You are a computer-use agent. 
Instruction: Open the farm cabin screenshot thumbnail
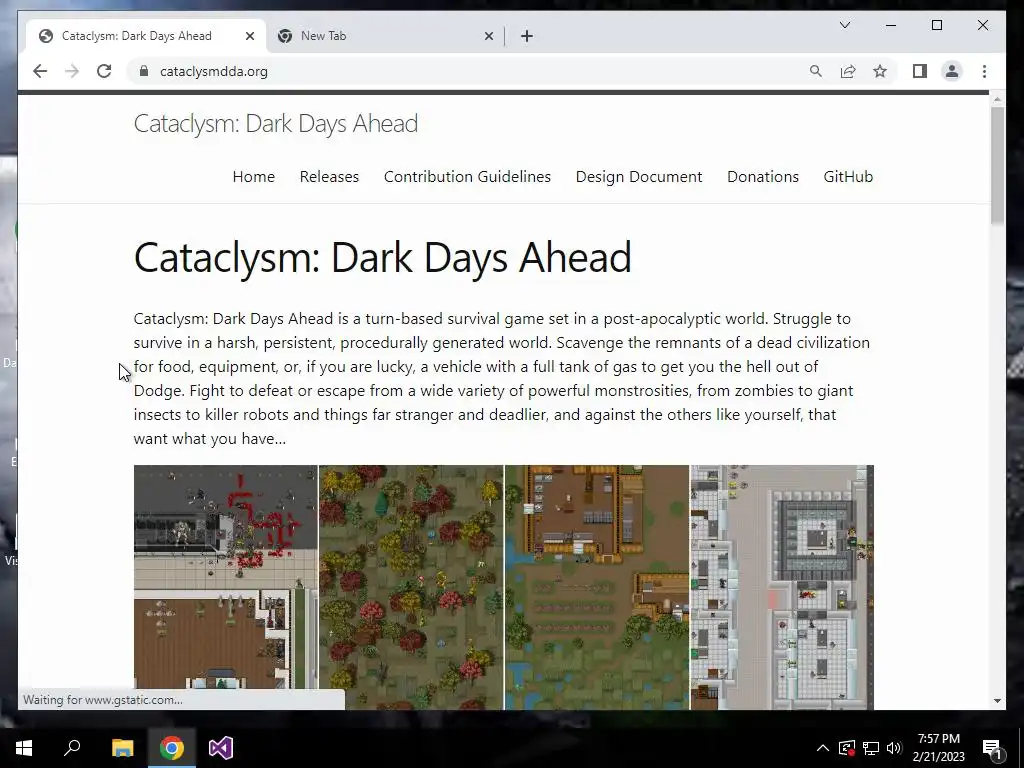597,587
